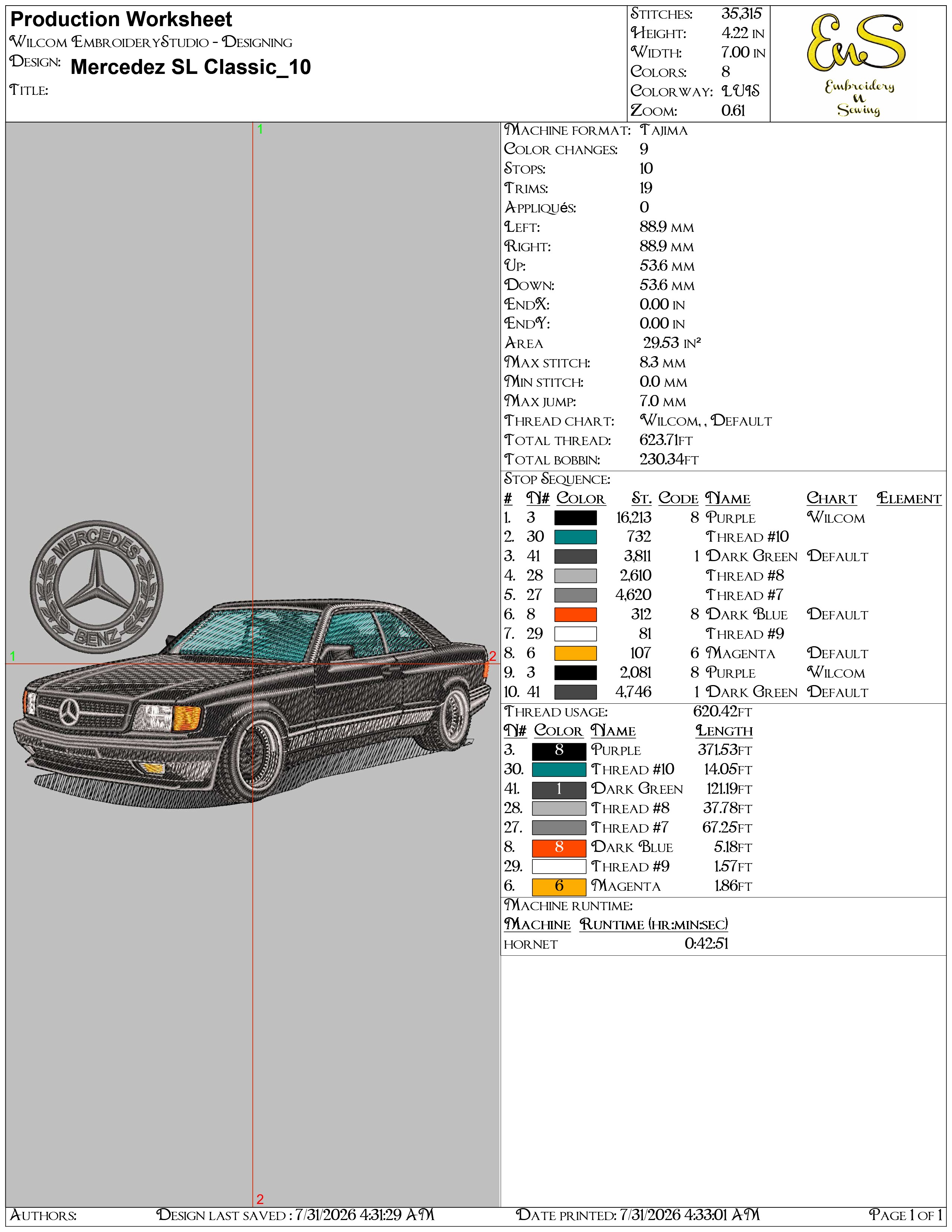Image resolution: width=952 pixels, height=1232 pixels.
Task: Click the yellow-orange swatch for stop 8
Action: pos(575,653)
